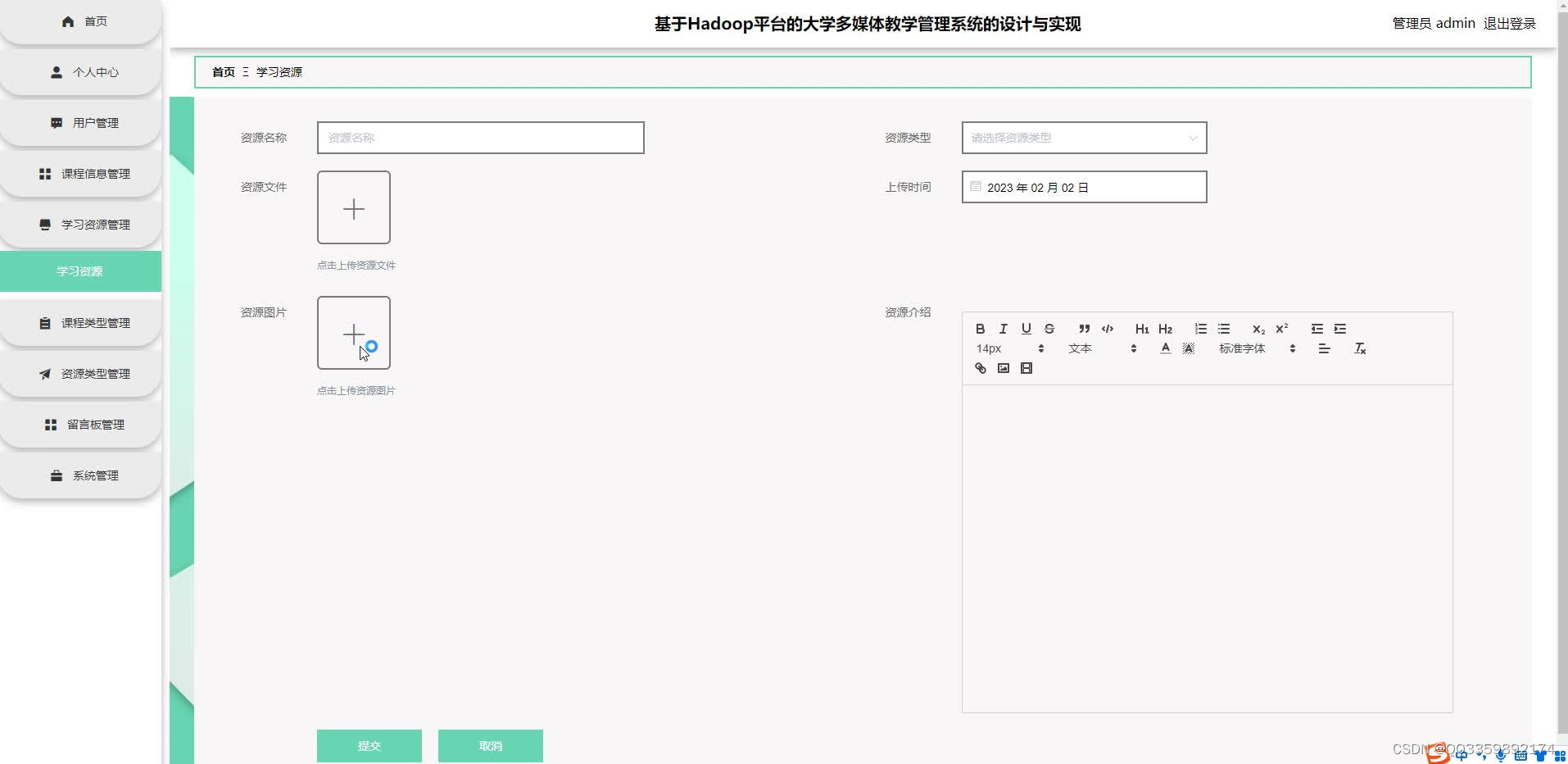
Task: Open the 标准字体 font family dropdown
Action: [x=1257, y=348]
